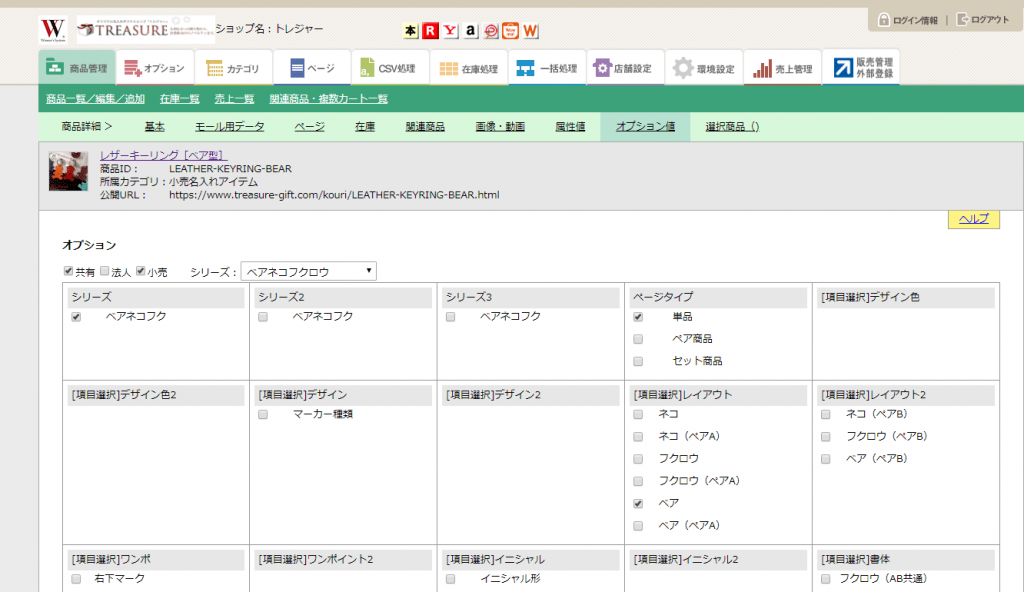This screenshot has width=1024, height=592.
Task: Click the Amazon 'a' icon
Action: tap(471, 31)
